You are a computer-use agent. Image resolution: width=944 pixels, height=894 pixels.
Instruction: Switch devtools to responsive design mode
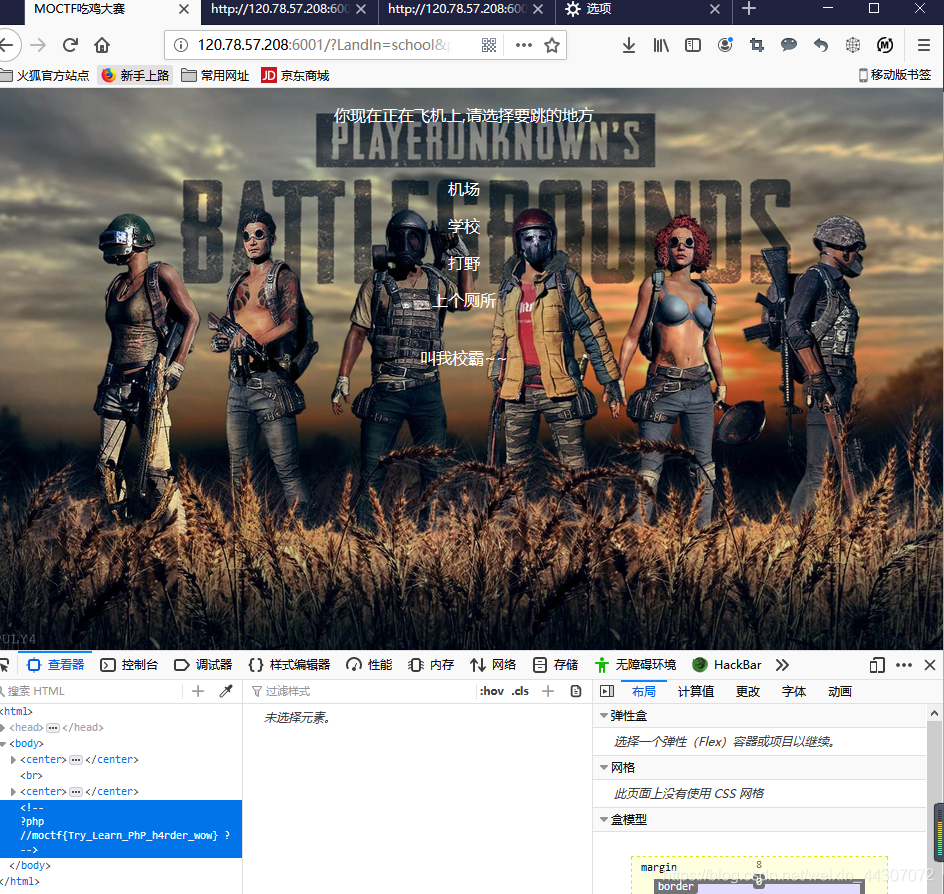[x=877, y=665]
